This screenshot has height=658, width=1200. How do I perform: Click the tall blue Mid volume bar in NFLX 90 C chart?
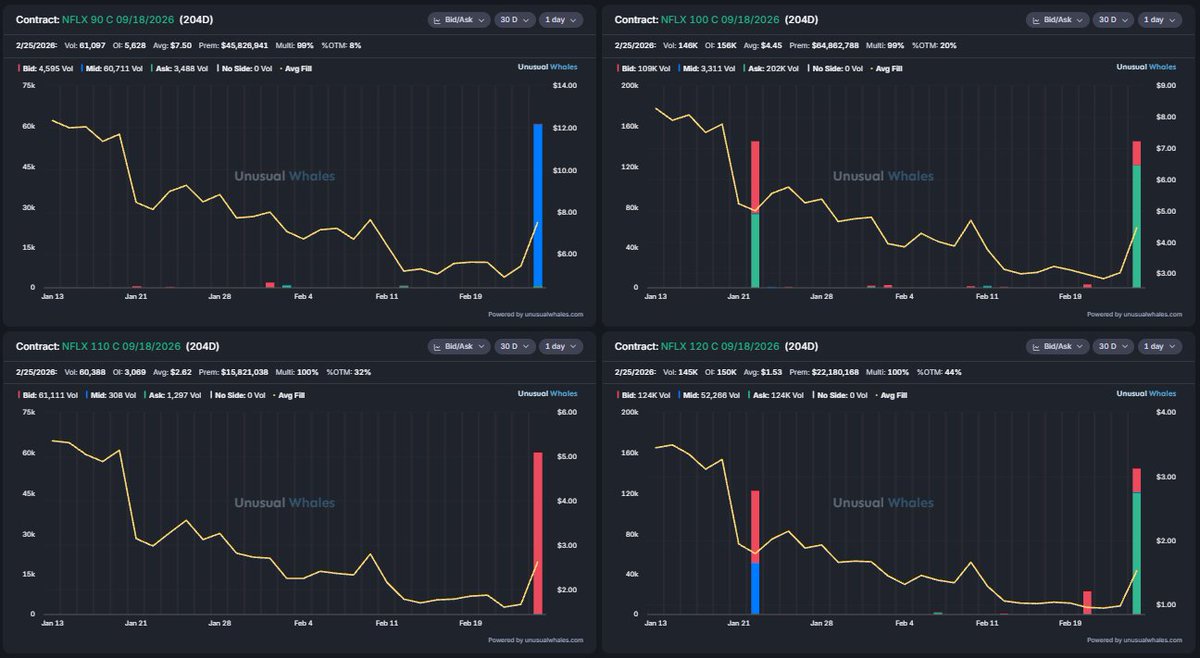coord(538,206)
